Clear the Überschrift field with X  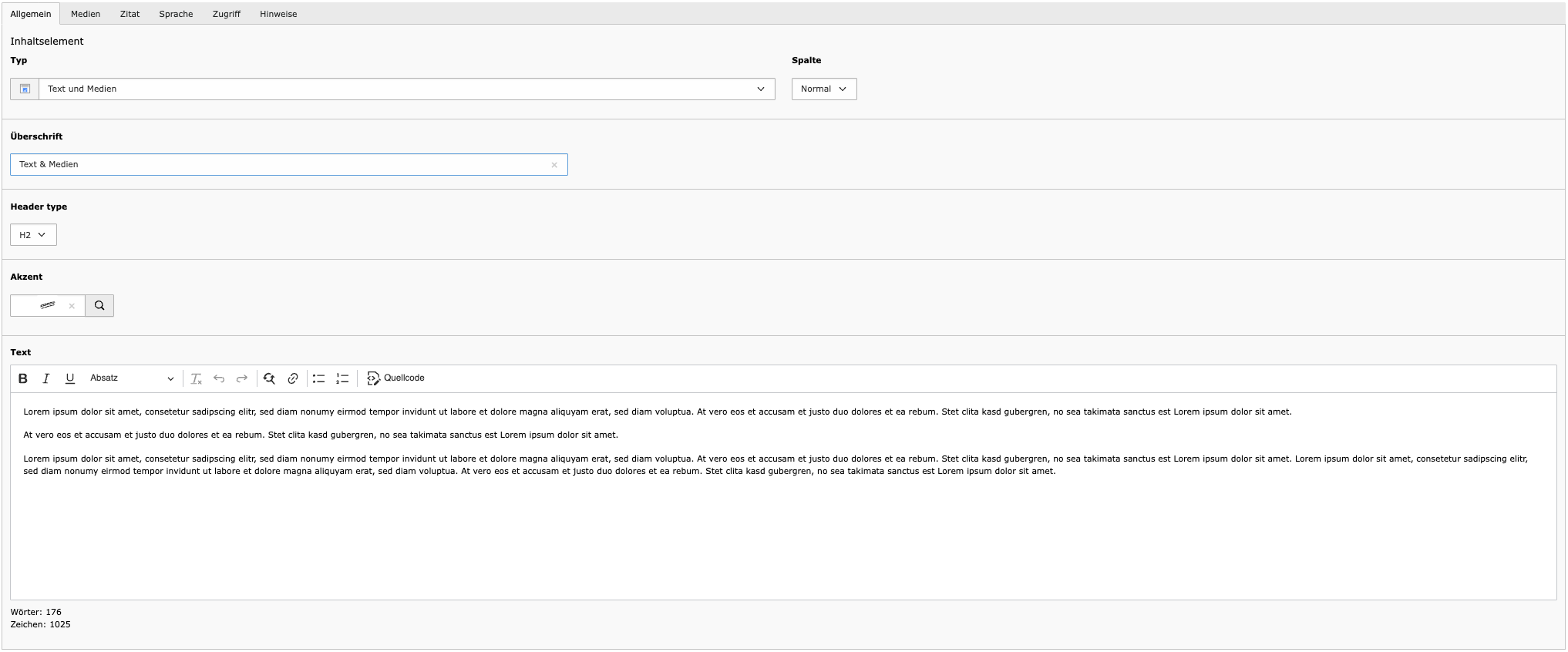[x=554, y=165]
